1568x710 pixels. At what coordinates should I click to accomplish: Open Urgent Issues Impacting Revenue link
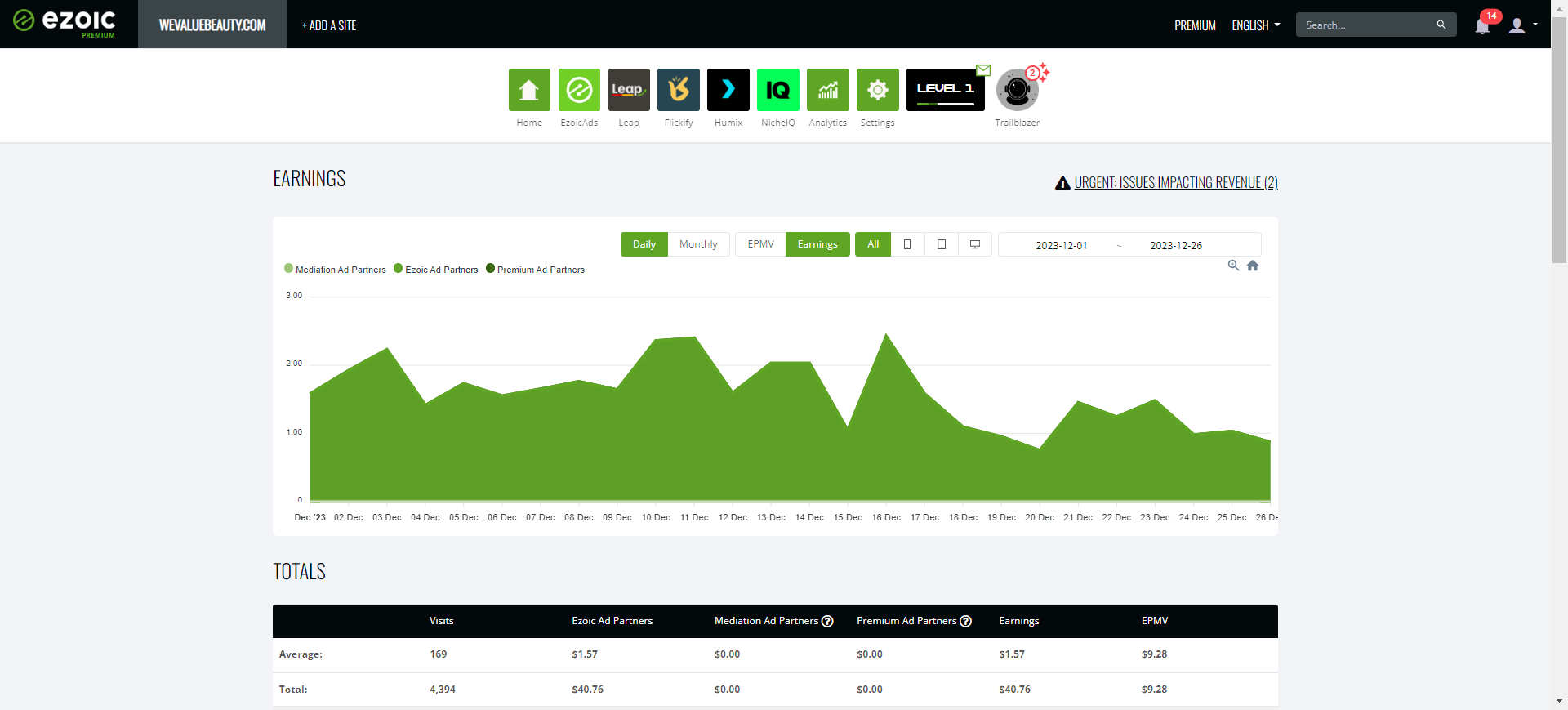tap(1176, 183)
